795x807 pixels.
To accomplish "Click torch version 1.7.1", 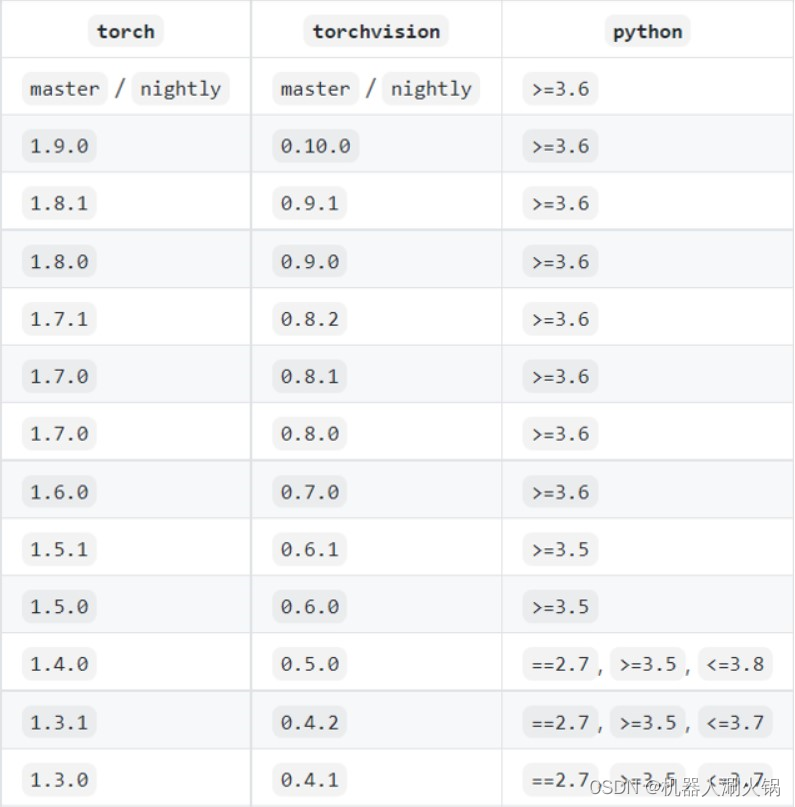I will pyautogui.click(x=59, y=319).
